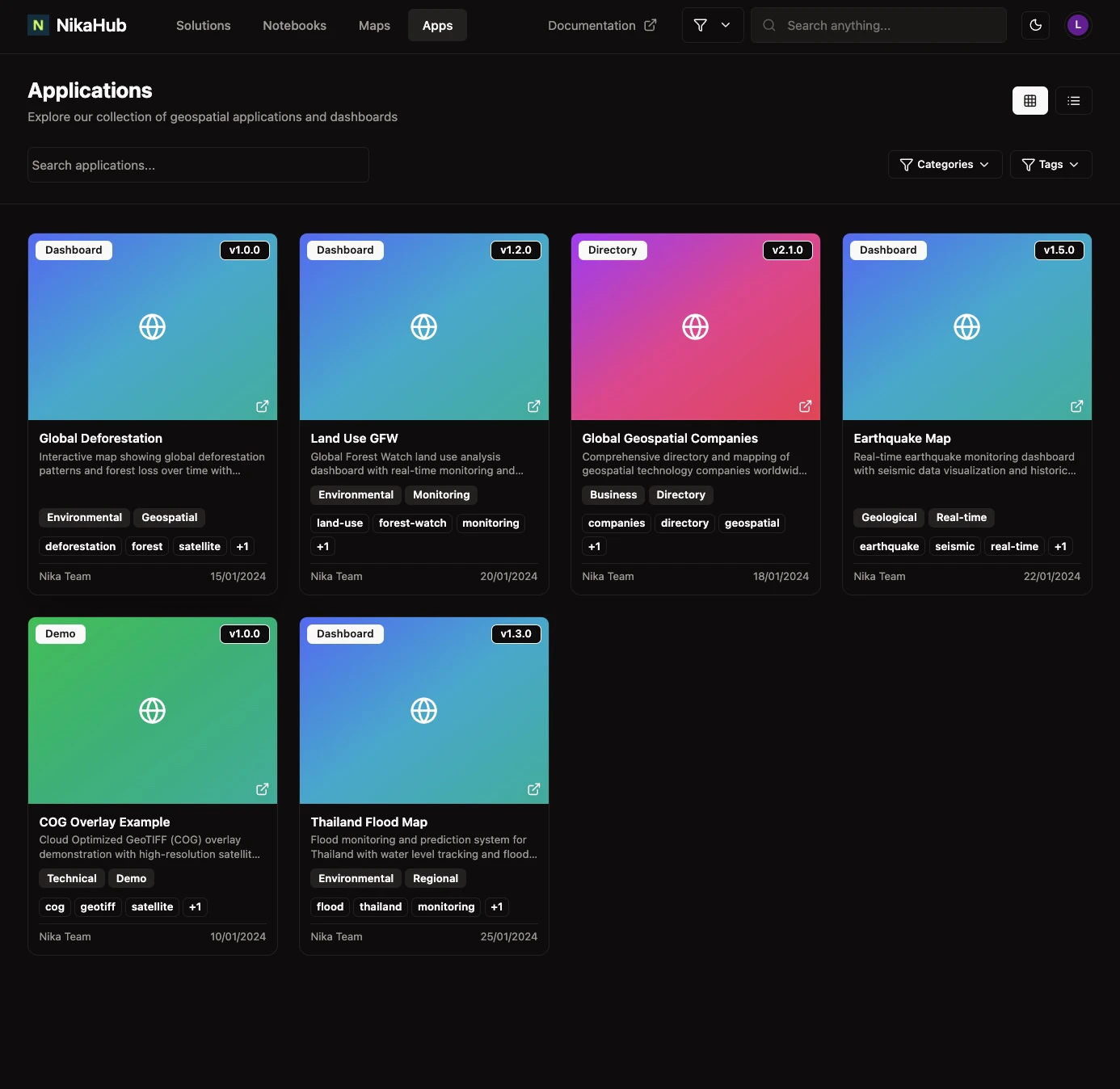Expand the Tags dropdown
The image size is (1120, 1089).
[1051, 165]
